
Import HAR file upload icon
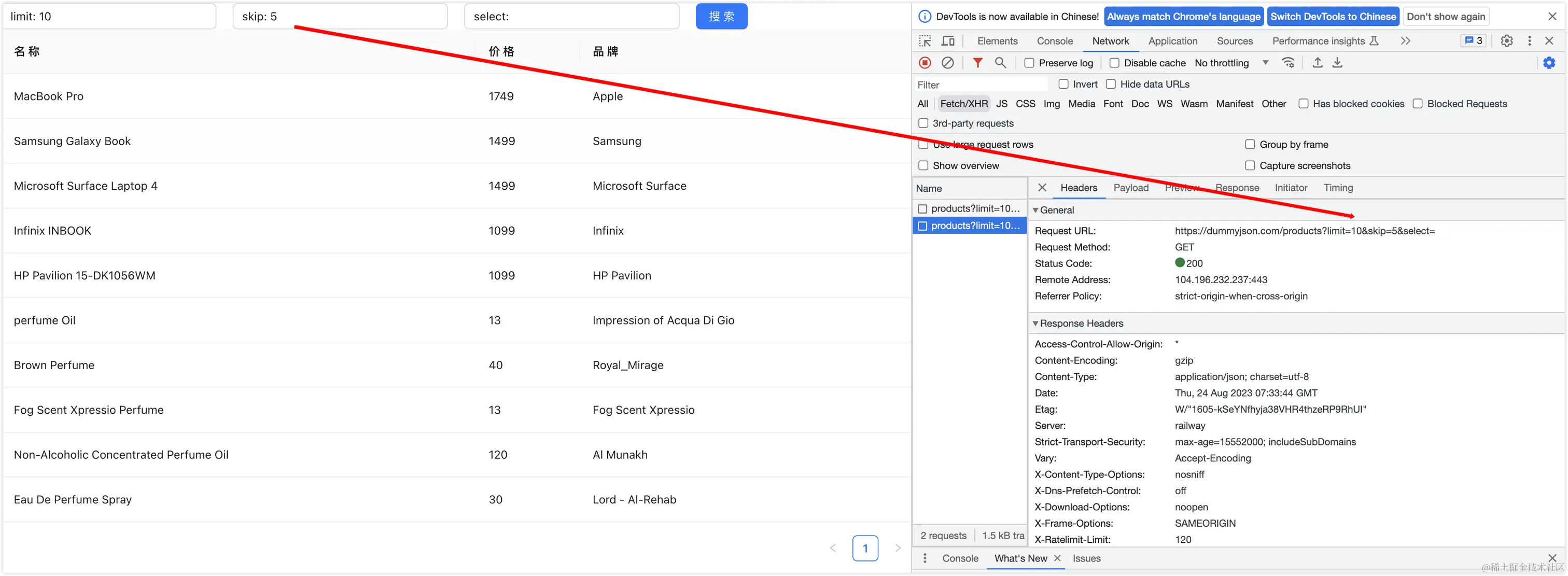[1317, 63]
